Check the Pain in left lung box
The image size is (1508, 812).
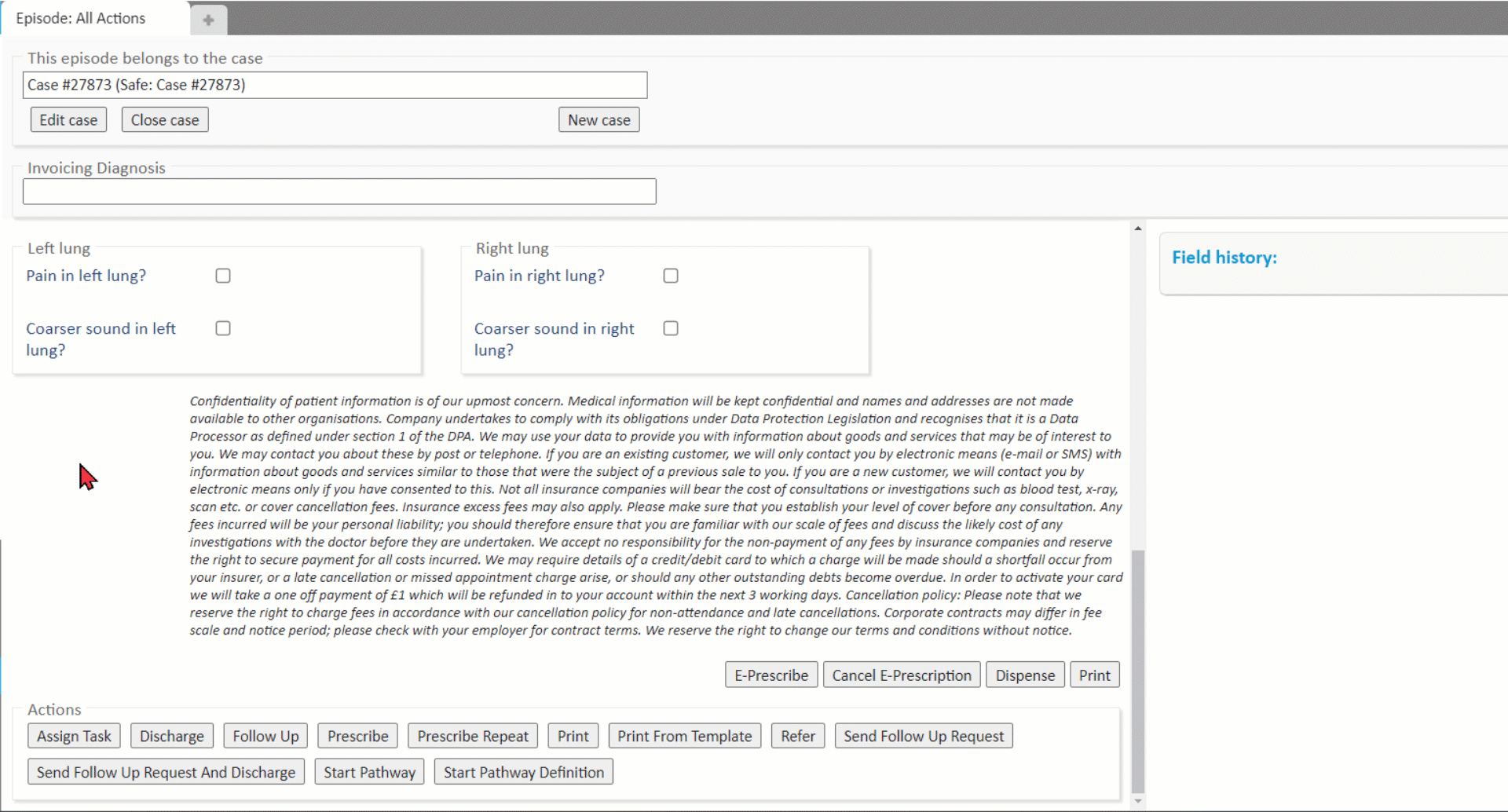[x=223, y=276]
